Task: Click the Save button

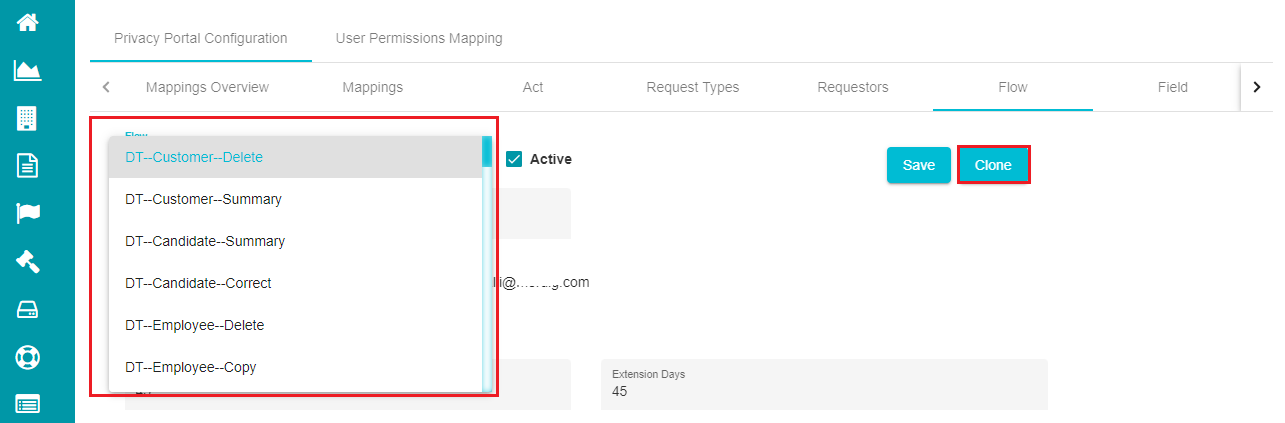Action: [x=919, y=165]
